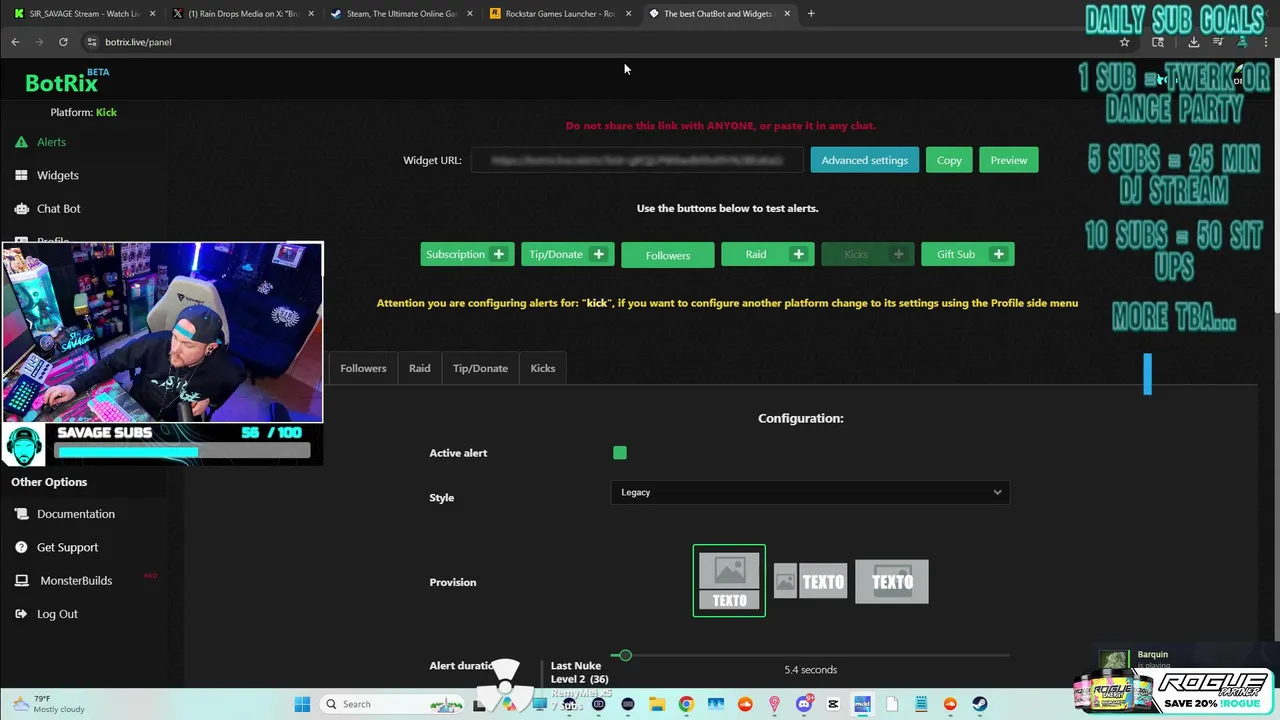Screen dimensions: 1280x720
Task: Test a Followers alert
Action: (668, 255)
